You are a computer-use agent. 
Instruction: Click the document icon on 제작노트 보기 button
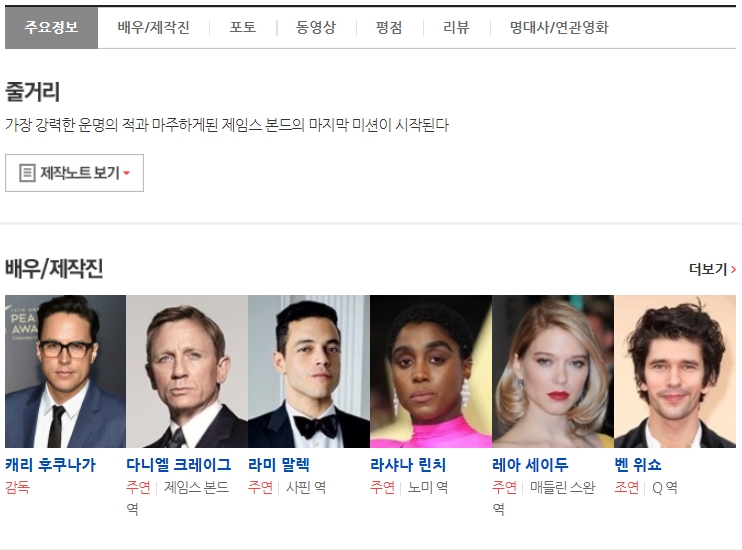tap(27, 173)
